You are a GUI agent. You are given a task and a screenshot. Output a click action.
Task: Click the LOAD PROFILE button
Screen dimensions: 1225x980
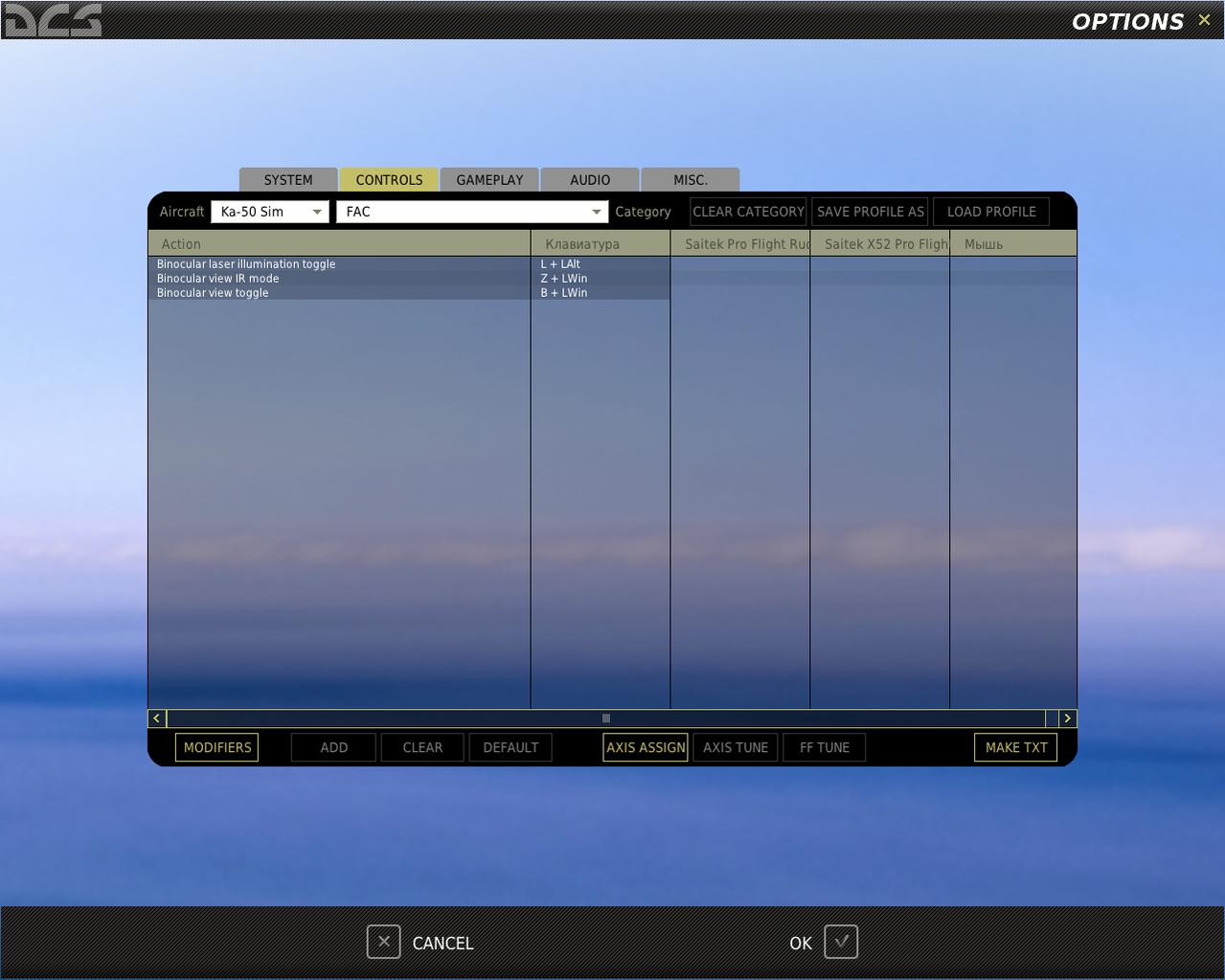point(991,212)
